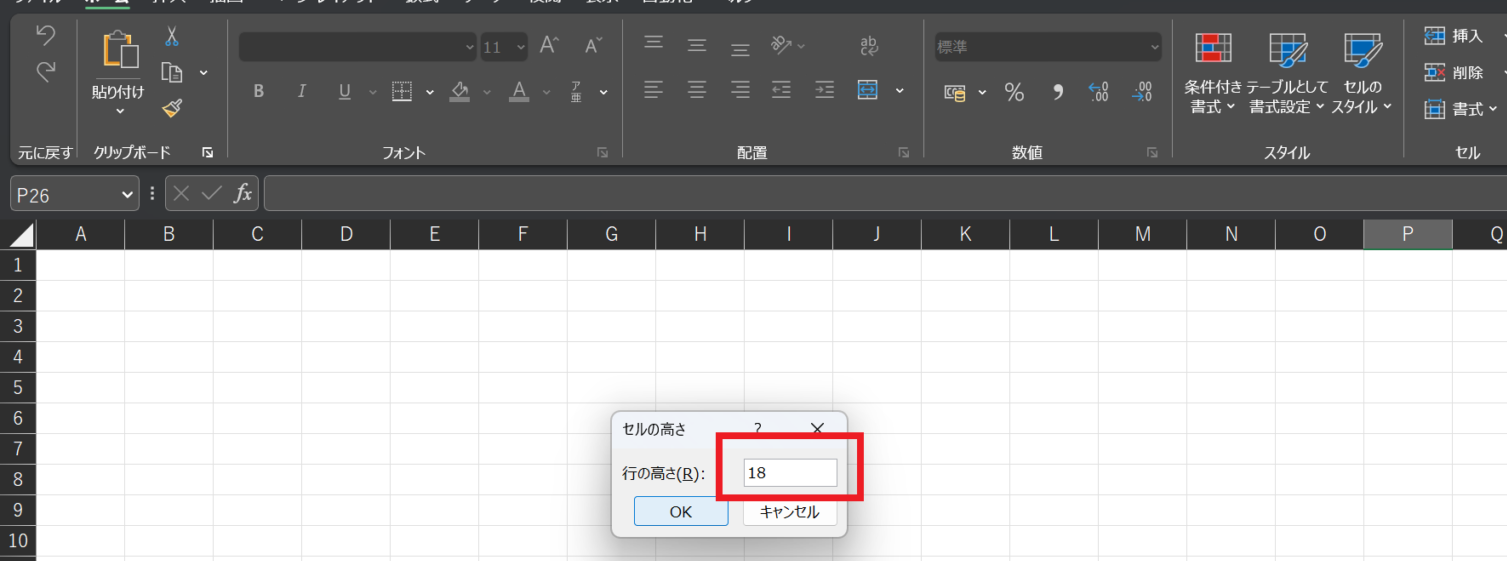Click the 挿入 insert cells button
The height and width of the screenshot is (561, 1507).
click(x=1455, y=36)
